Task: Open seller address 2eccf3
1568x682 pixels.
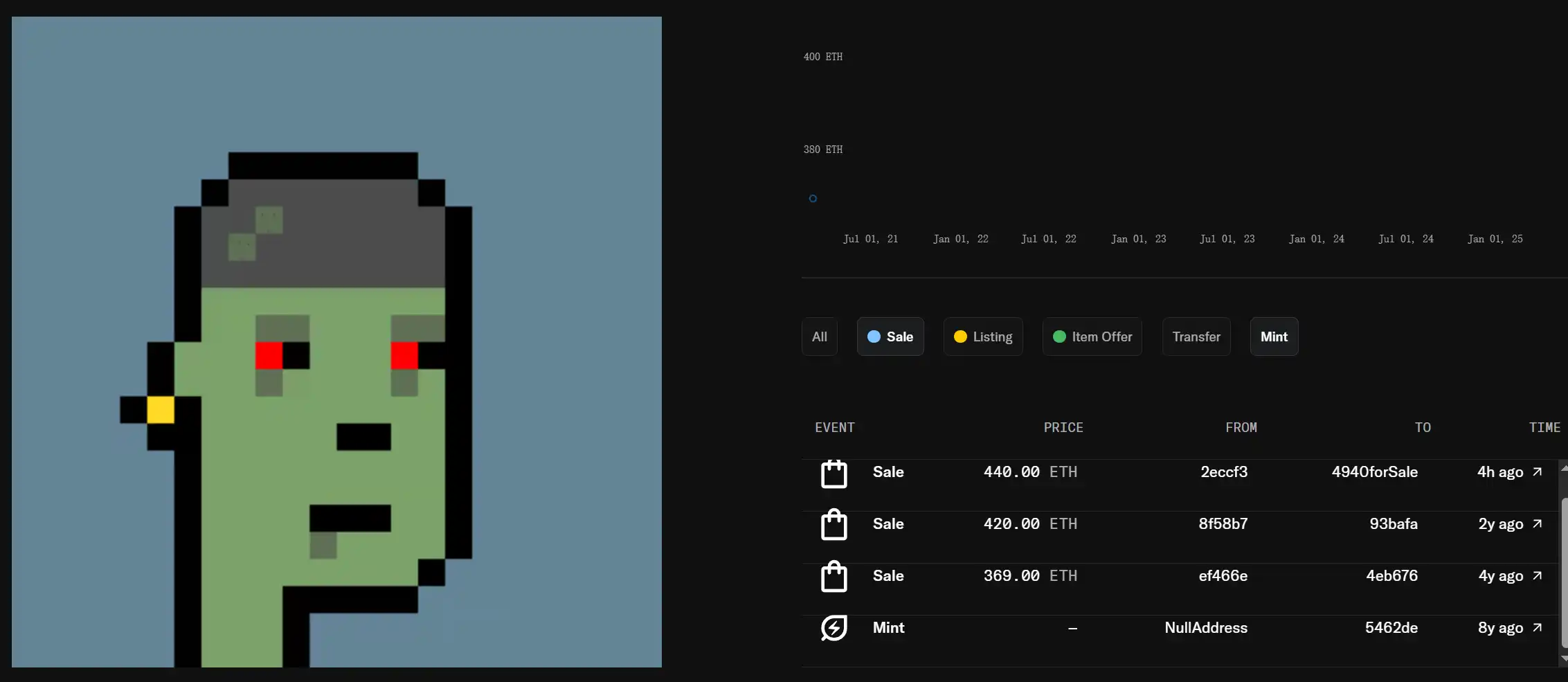Action: 1224,472
